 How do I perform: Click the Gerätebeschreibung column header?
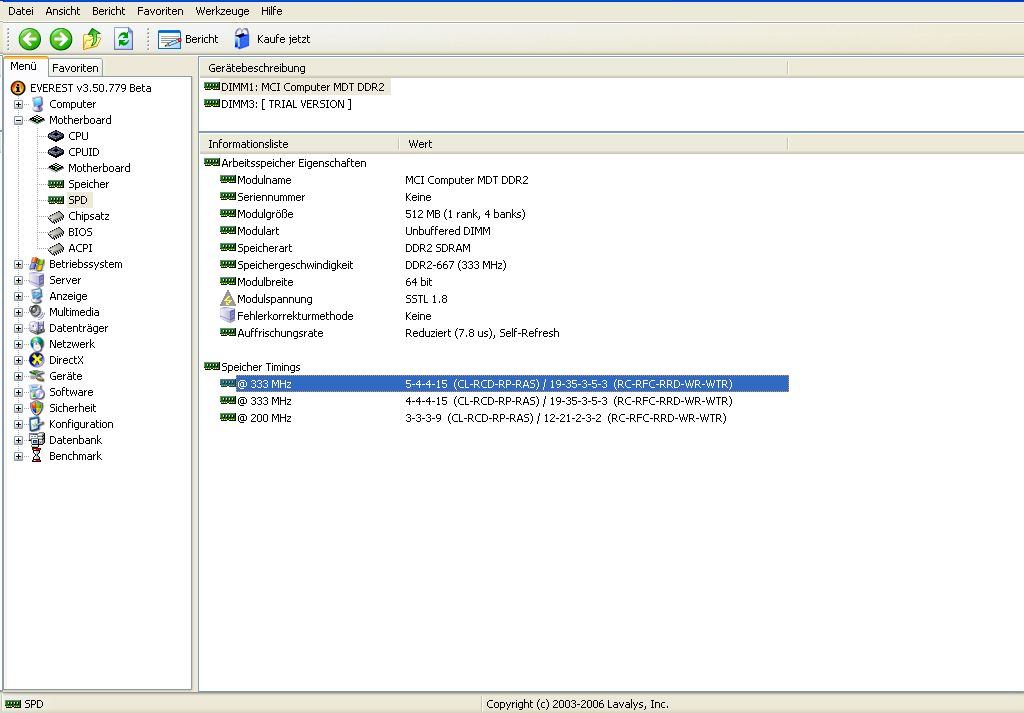[494, 68]
